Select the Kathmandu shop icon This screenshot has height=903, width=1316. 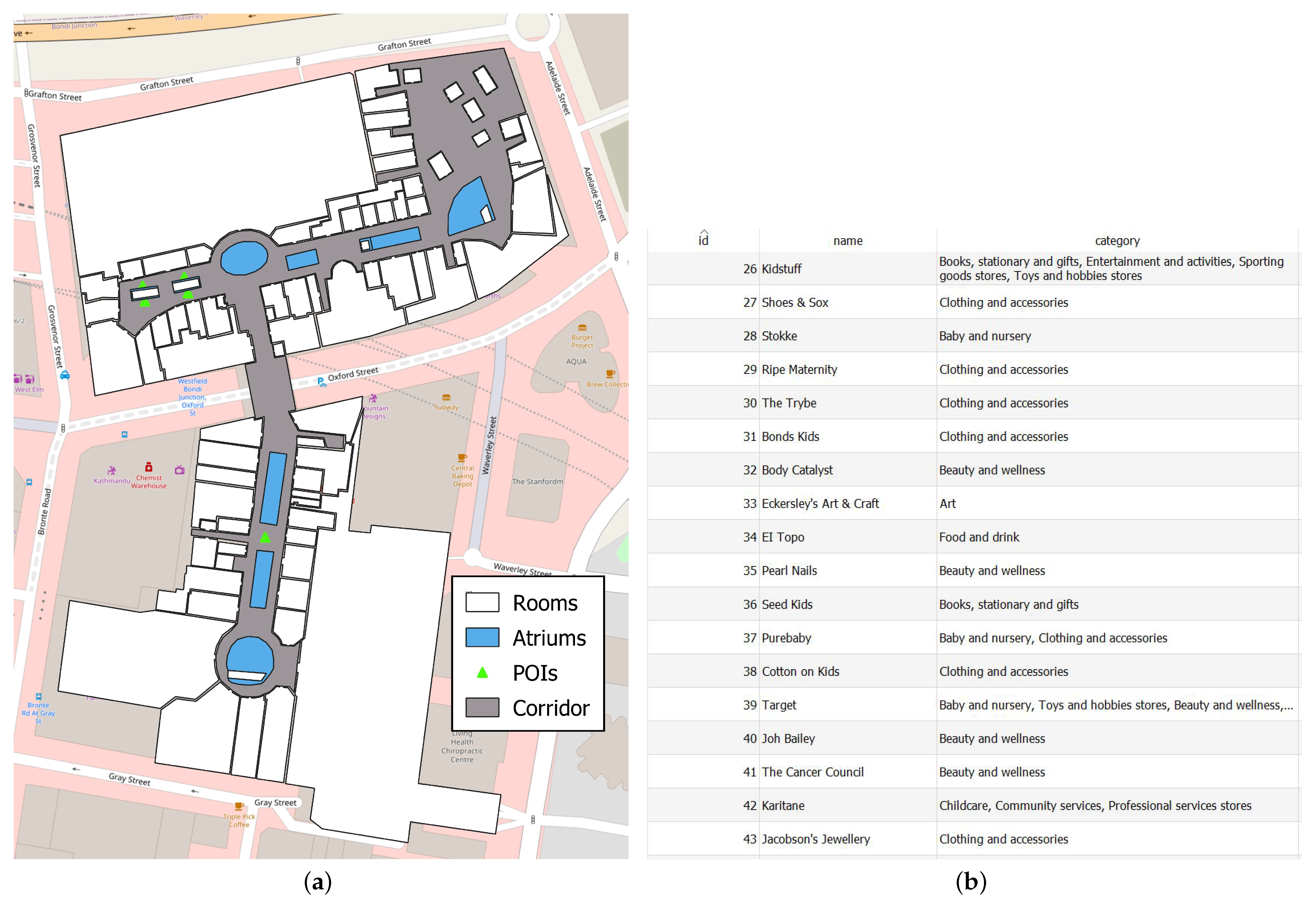pos(111,471)
